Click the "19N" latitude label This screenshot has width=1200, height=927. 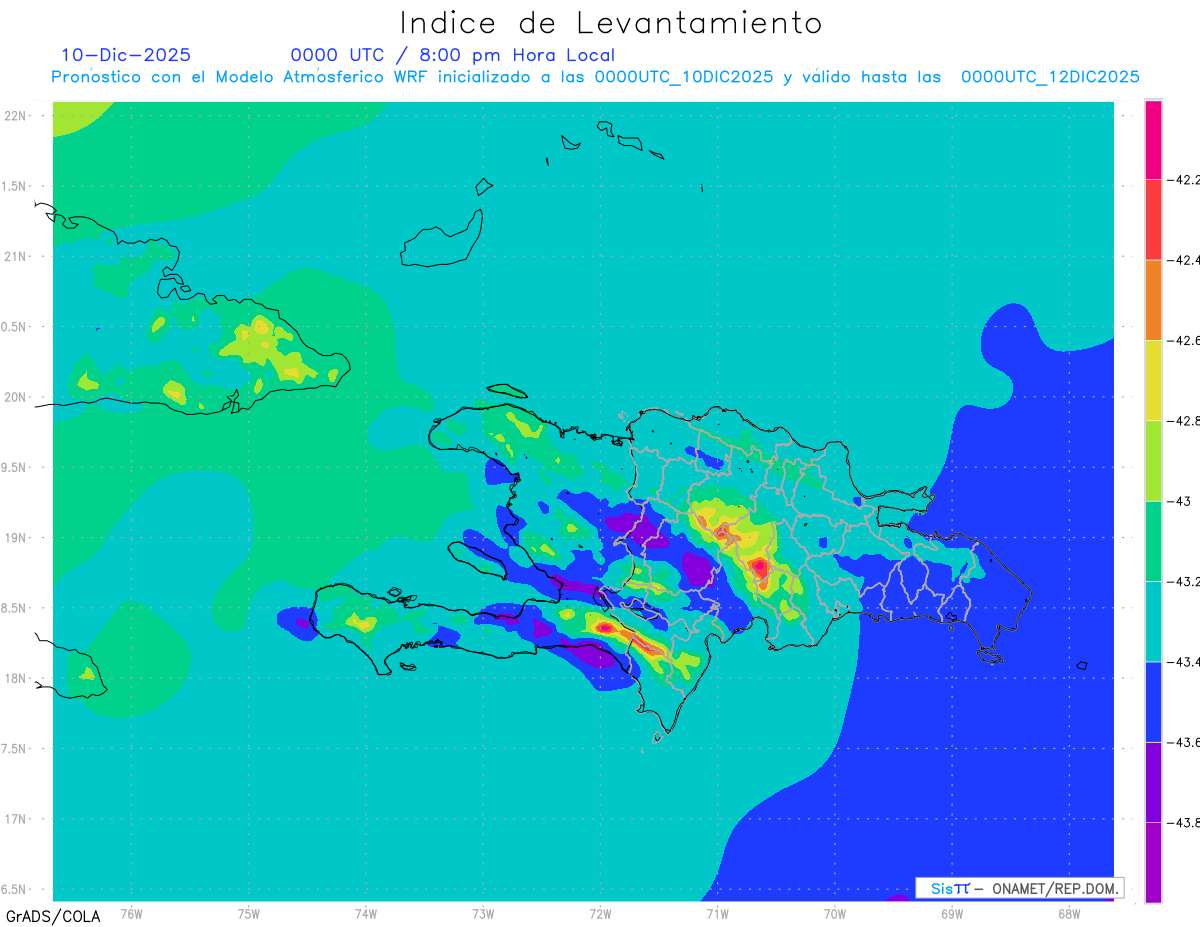[16, 537]
